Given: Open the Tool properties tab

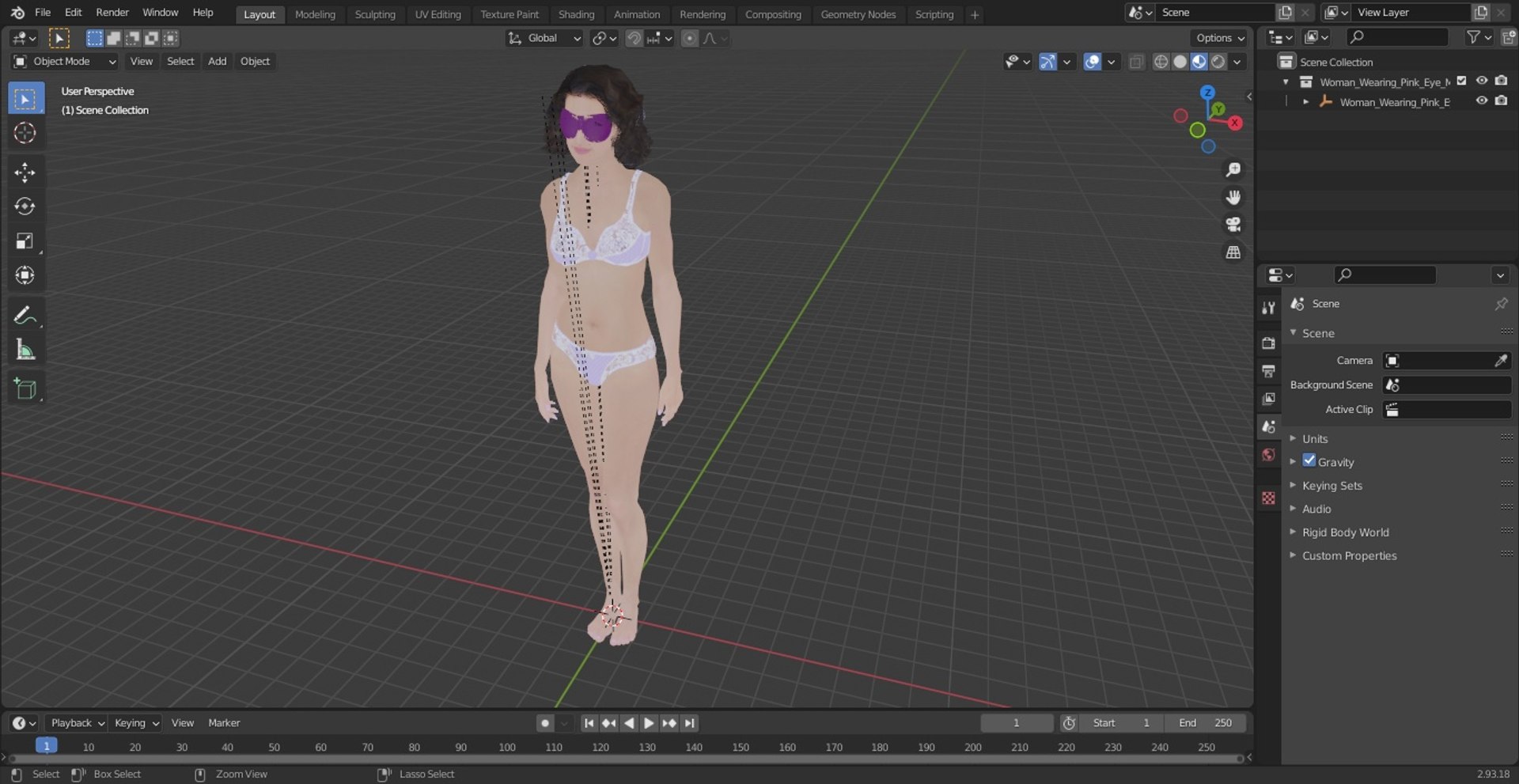Looking at the screenshot, I should (x=1269, y=308).
